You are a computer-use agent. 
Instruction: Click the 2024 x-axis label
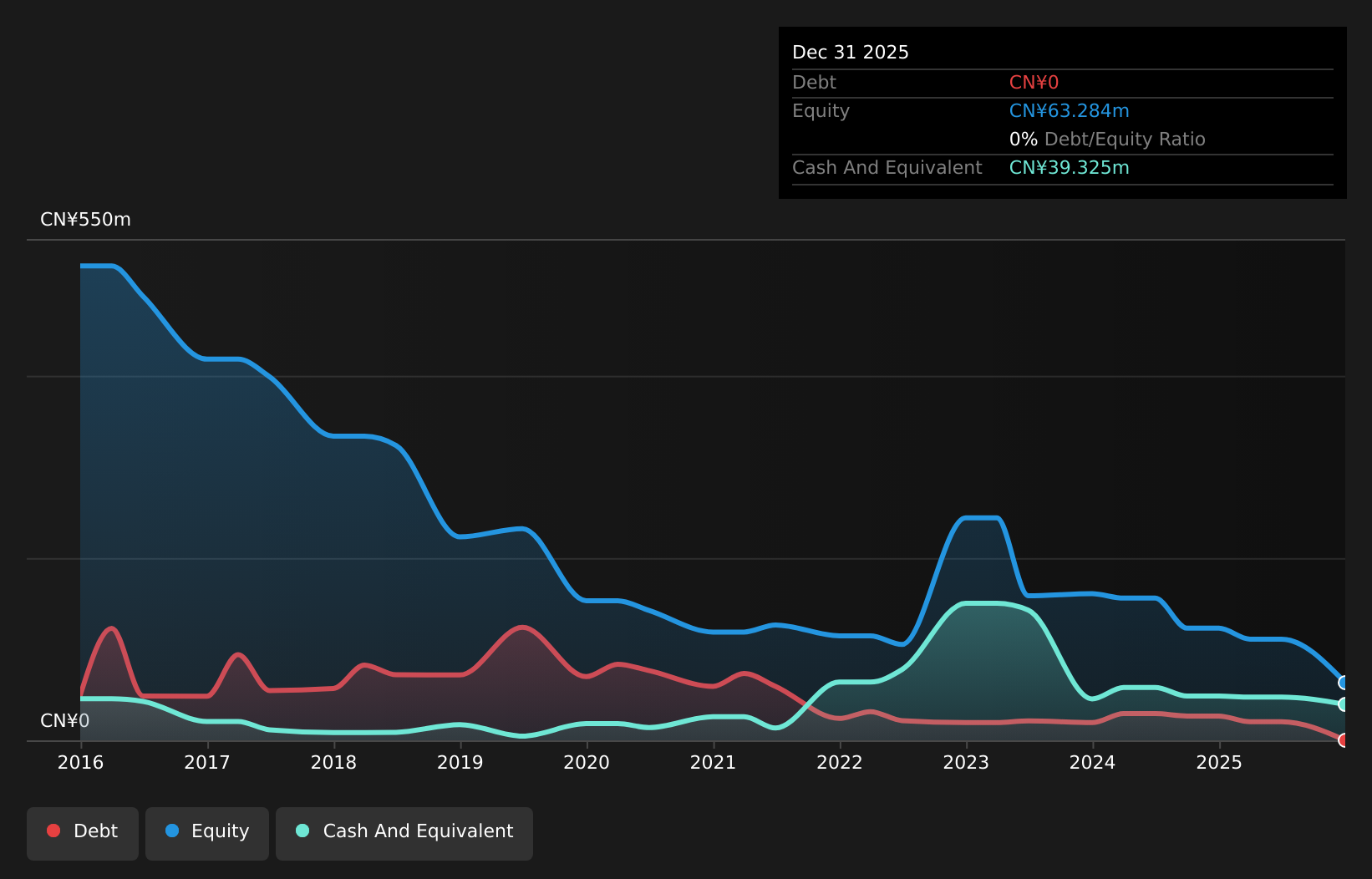coord(1092,762)
